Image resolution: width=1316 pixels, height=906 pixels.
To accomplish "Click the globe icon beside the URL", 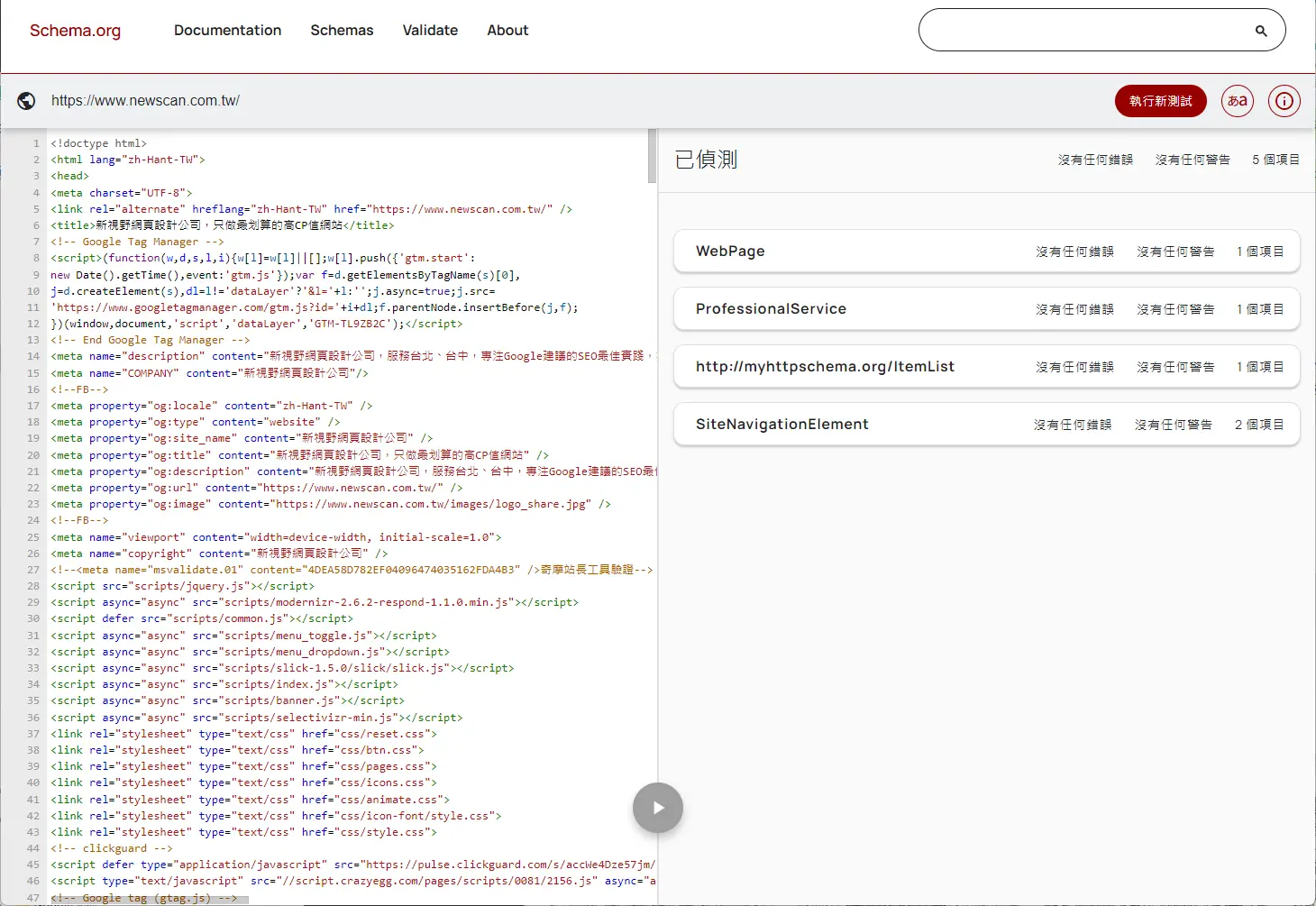I will pyautogui.click(x=27, y=101).
